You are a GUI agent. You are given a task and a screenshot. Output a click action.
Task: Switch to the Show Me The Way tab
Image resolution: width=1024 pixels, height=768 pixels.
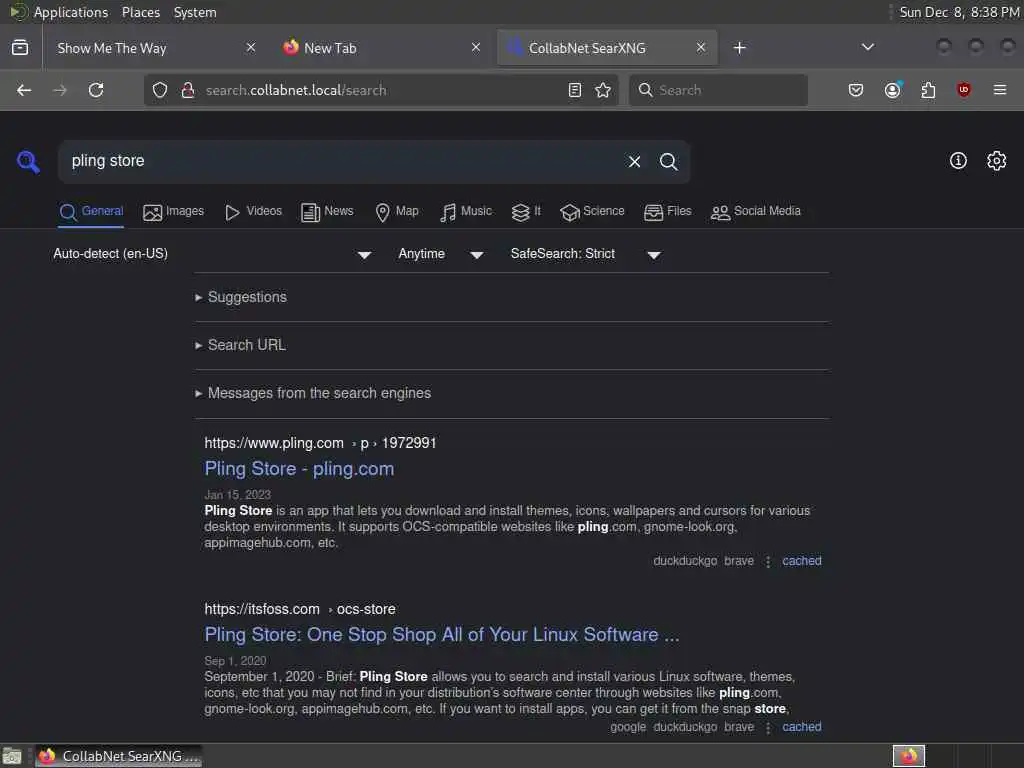154,48
